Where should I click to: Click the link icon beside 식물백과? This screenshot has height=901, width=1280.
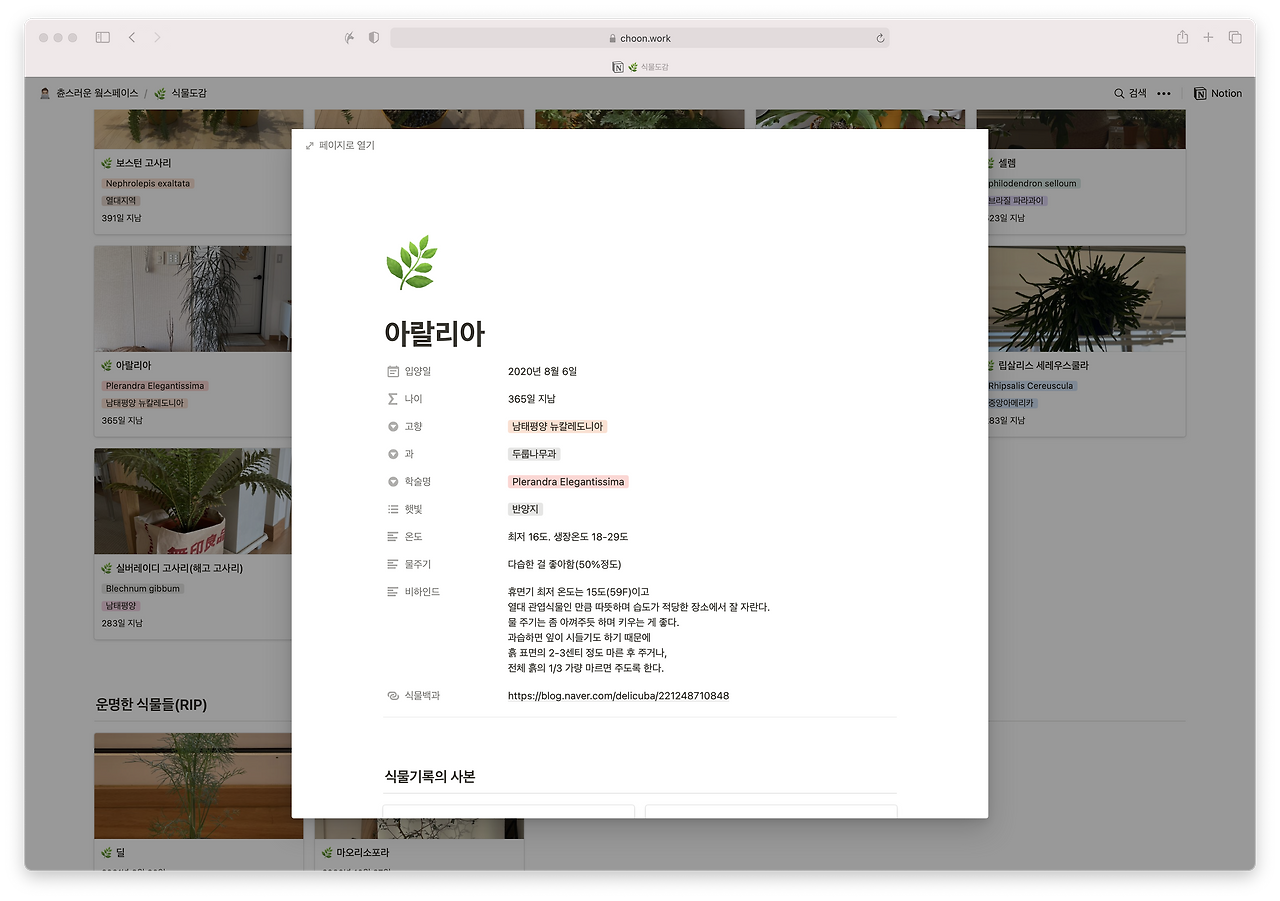(x=393, y=696)
